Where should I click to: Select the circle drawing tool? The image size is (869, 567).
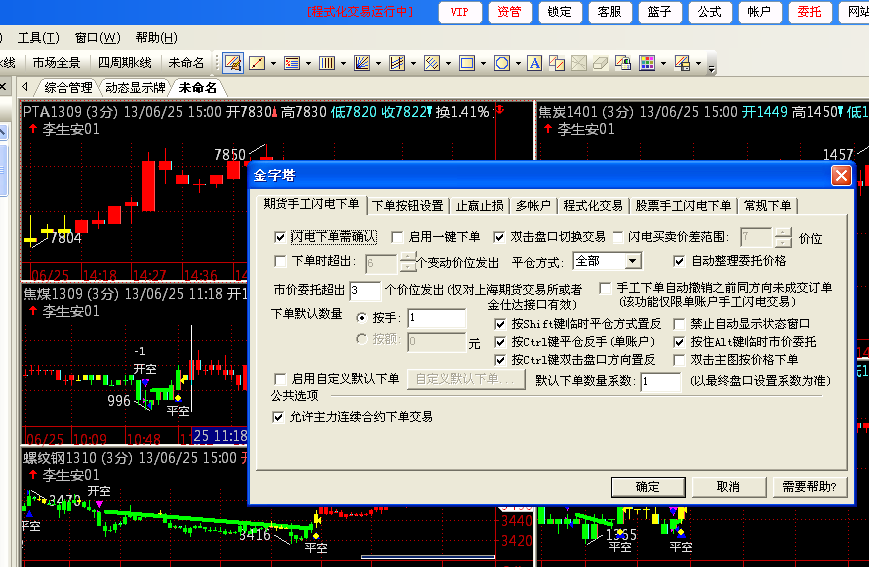tap(501, 63)
